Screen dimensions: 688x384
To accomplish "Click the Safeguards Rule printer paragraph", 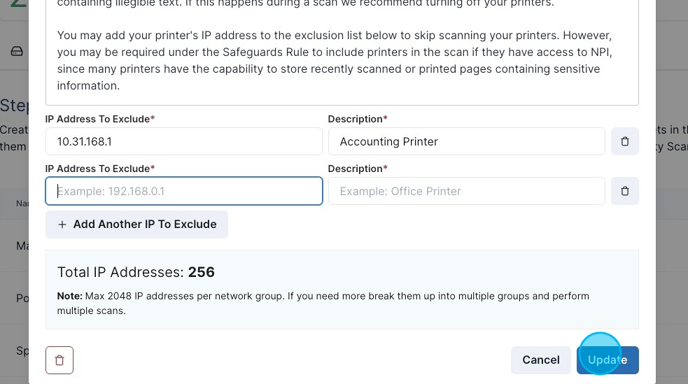I will pos(334,61).
